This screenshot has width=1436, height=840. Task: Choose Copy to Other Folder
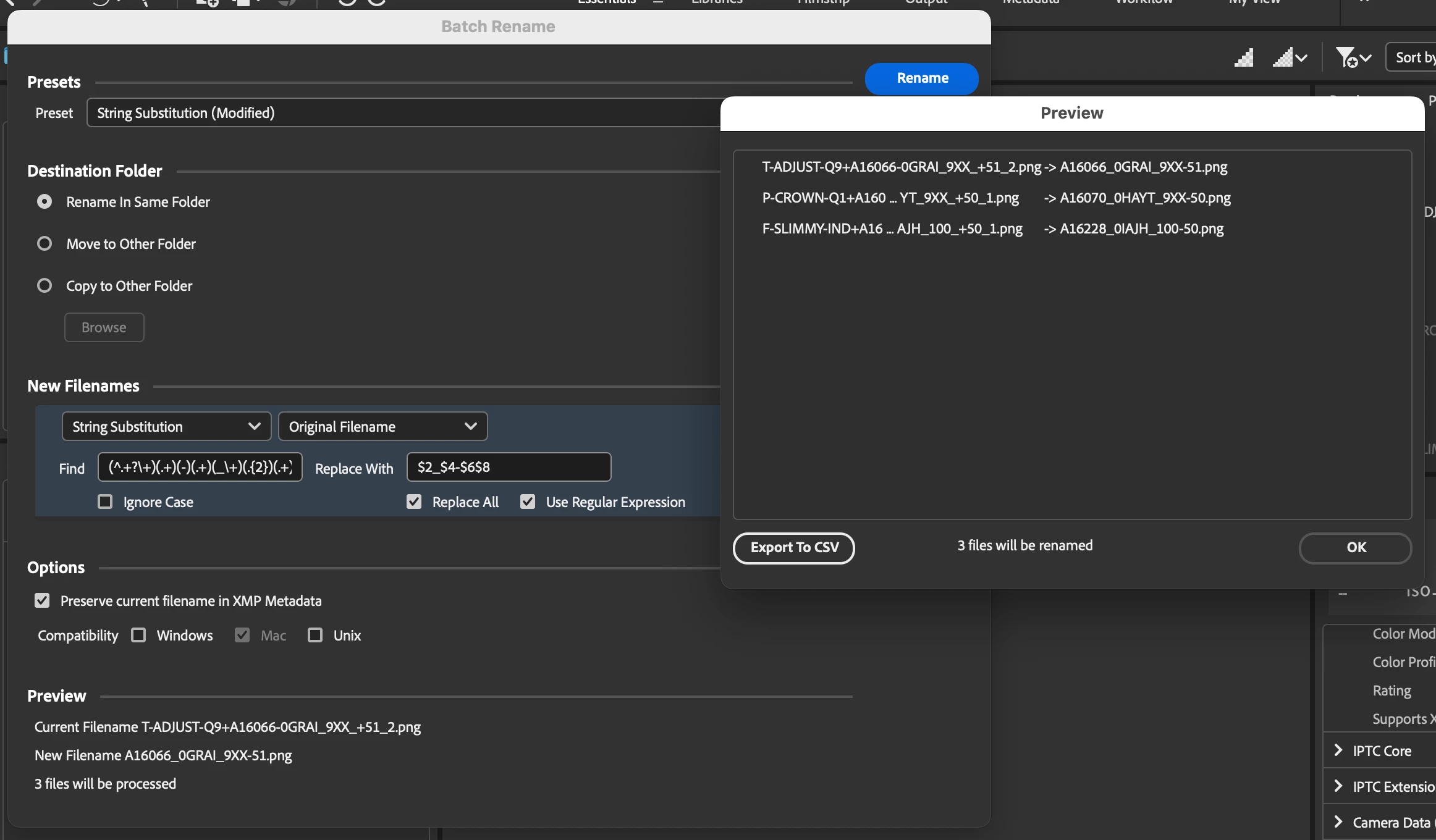(44, 286)
